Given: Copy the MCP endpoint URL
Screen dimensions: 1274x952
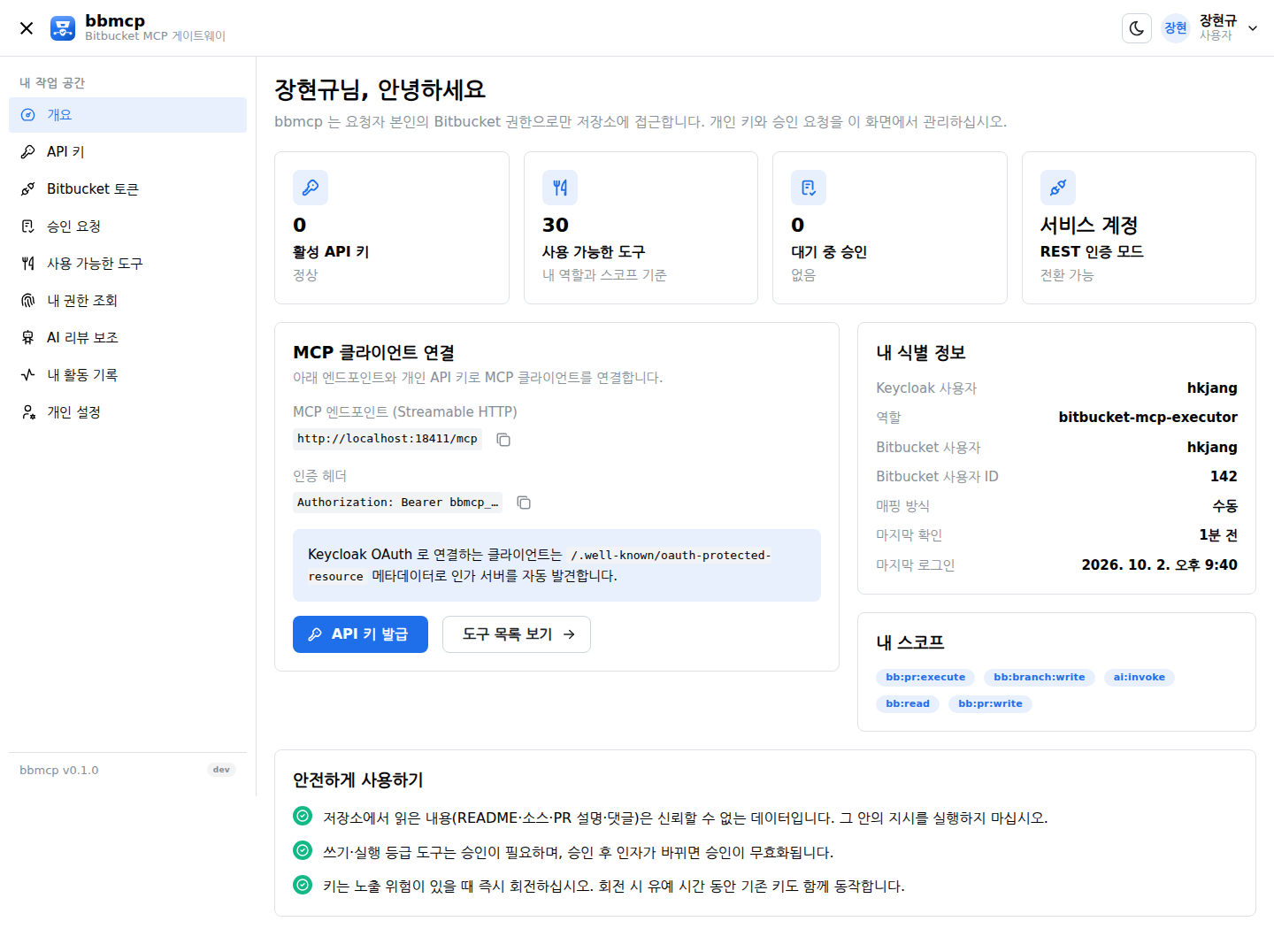Looking at the screenshot, I should coord(503,440).
